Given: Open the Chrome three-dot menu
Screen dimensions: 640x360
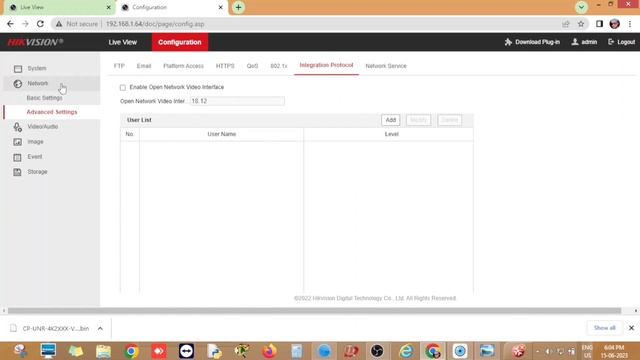Looking at the screenshot, I should [x=630, y=24].
